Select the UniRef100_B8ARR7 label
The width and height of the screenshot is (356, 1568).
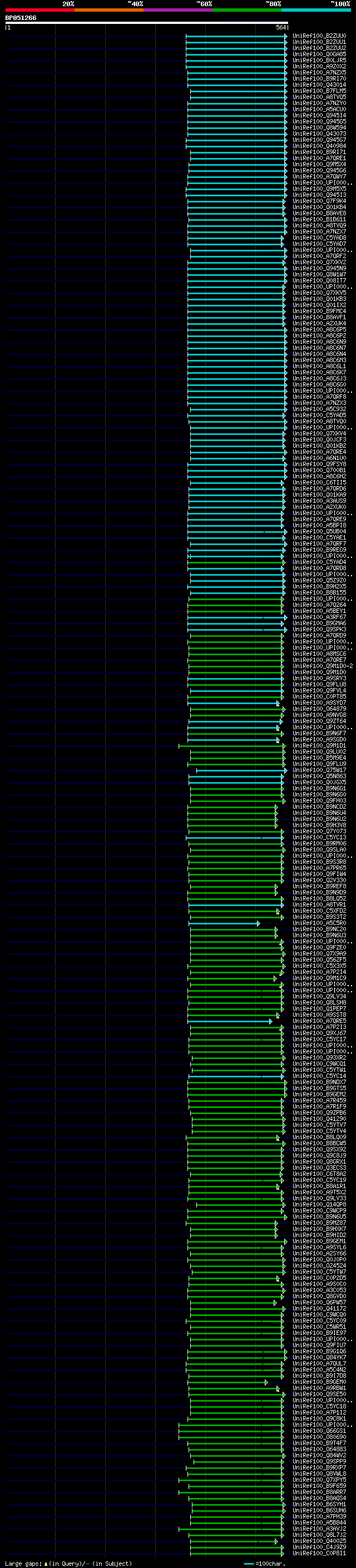coord(319,1492)
